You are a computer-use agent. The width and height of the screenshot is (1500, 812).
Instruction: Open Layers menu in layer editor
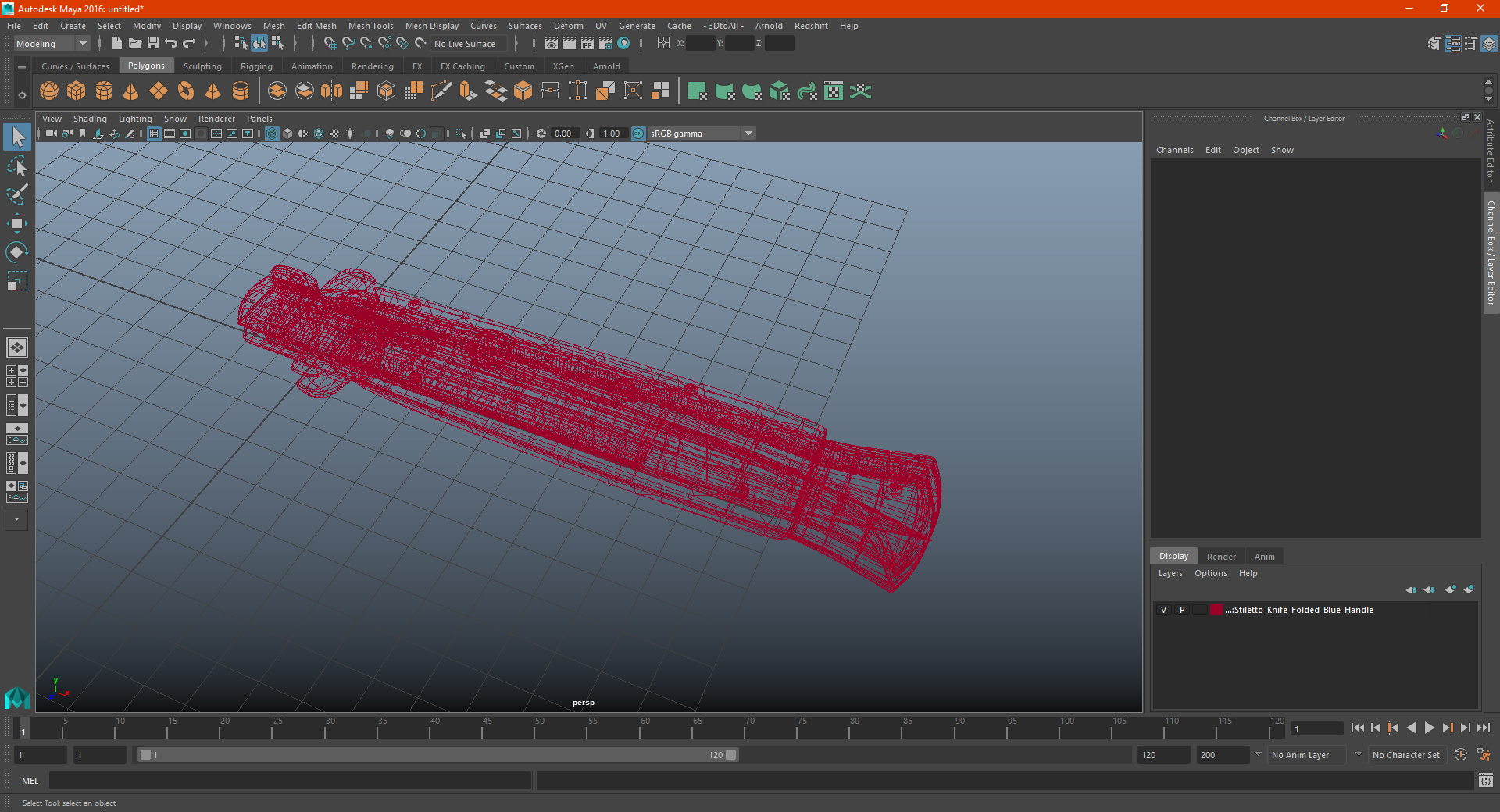click(x=1170, y=573)
